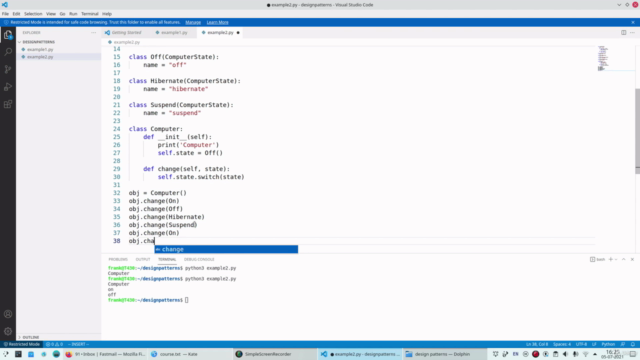Click the editor vertical scrollbar thumb
This screenshot has height=360, width=640.
pos(638,131)
